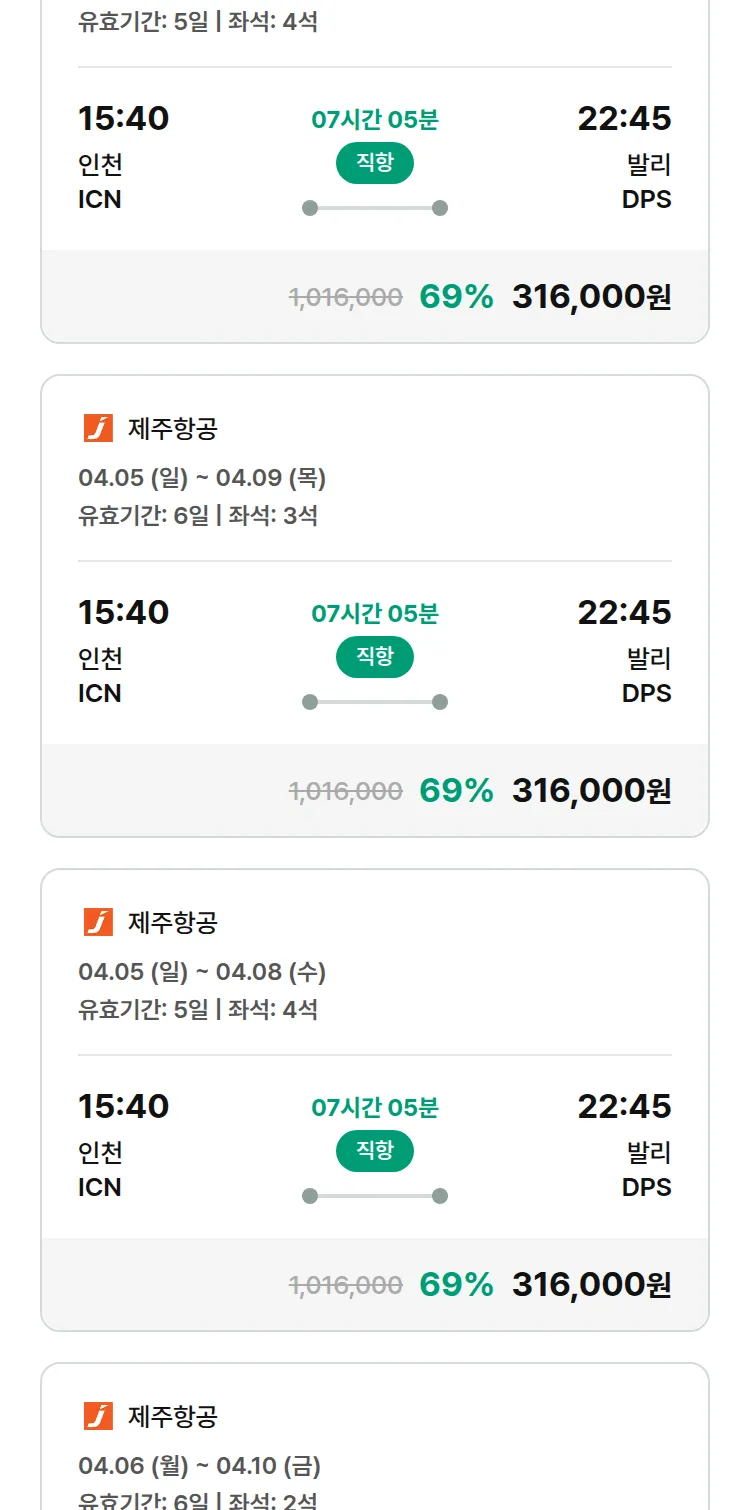Tap the 69% discount label on 04.05~04.09 flight
This screenshot has width=750, height=1510.
coord(456,791)
